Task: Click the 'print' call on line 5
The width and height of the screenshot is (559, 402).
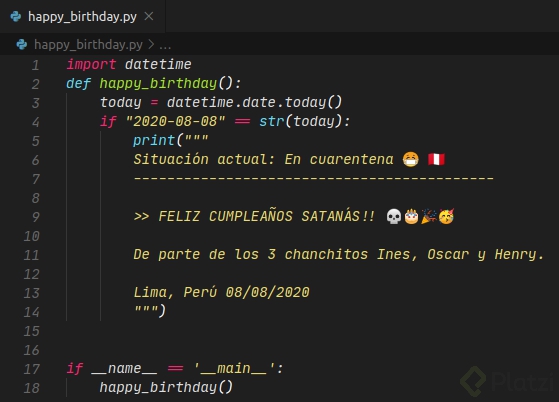Action: click(154, 141)
